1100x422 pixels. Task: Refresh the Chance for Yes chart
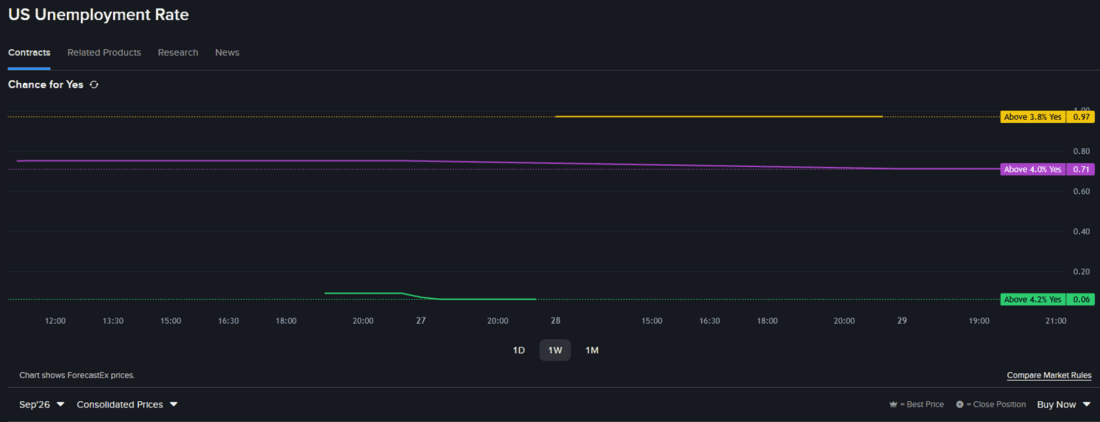tap(94, 85)
